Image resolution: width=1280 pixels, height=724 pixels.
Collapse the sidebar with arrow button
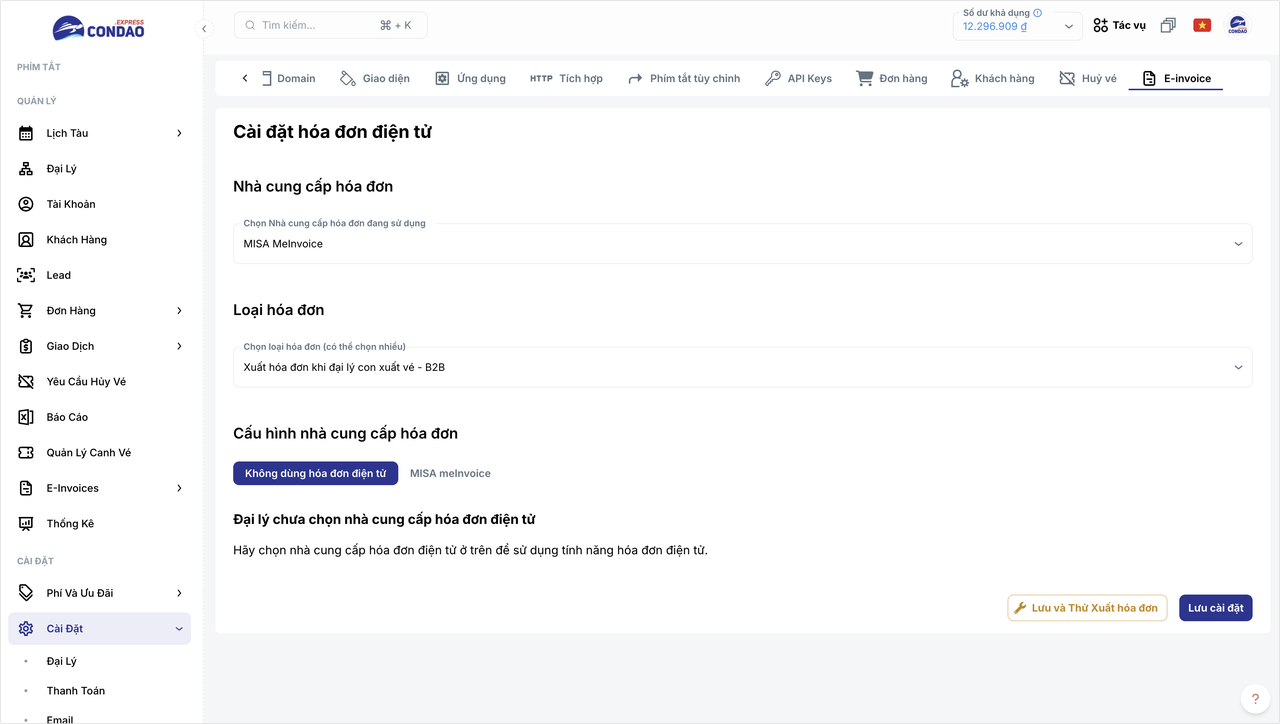pos(204,28)
